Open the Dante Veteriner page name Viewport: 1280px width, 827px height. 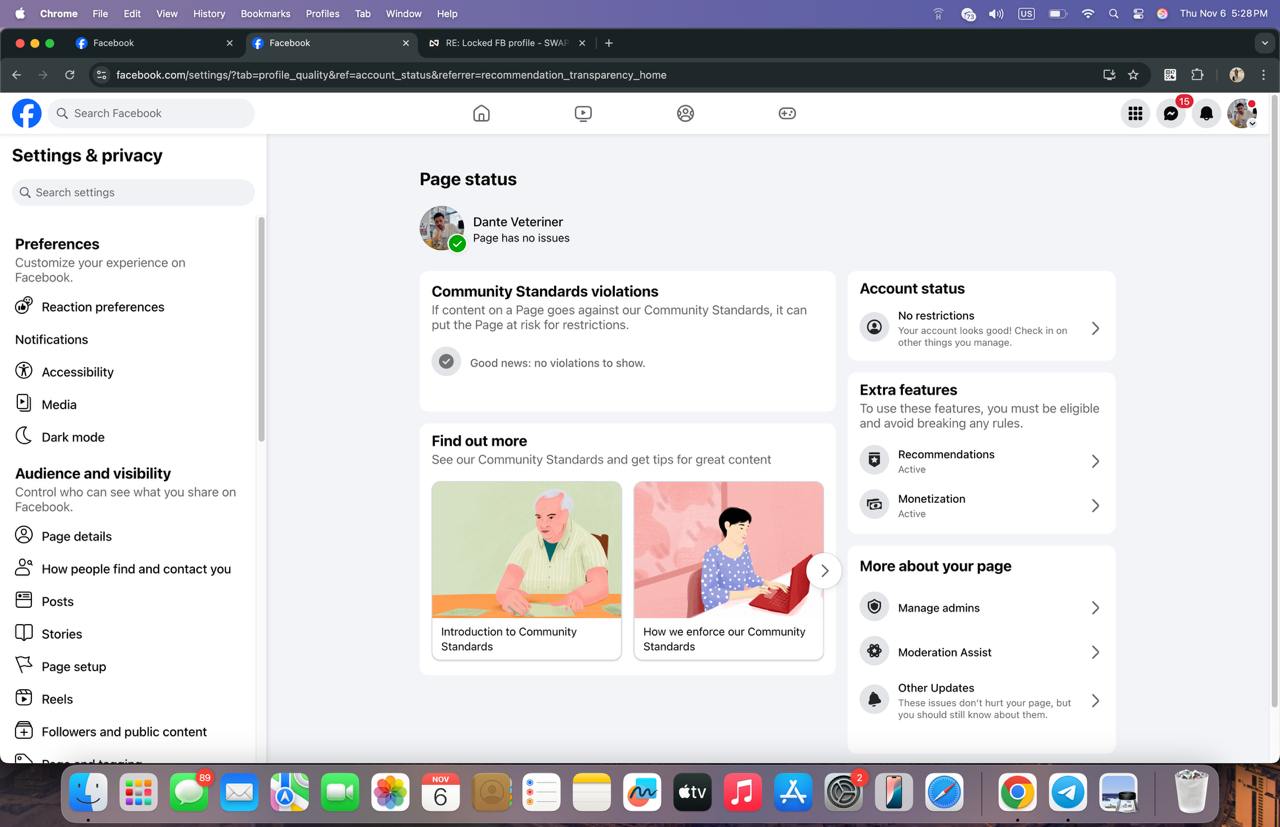[x=518, y=221]
